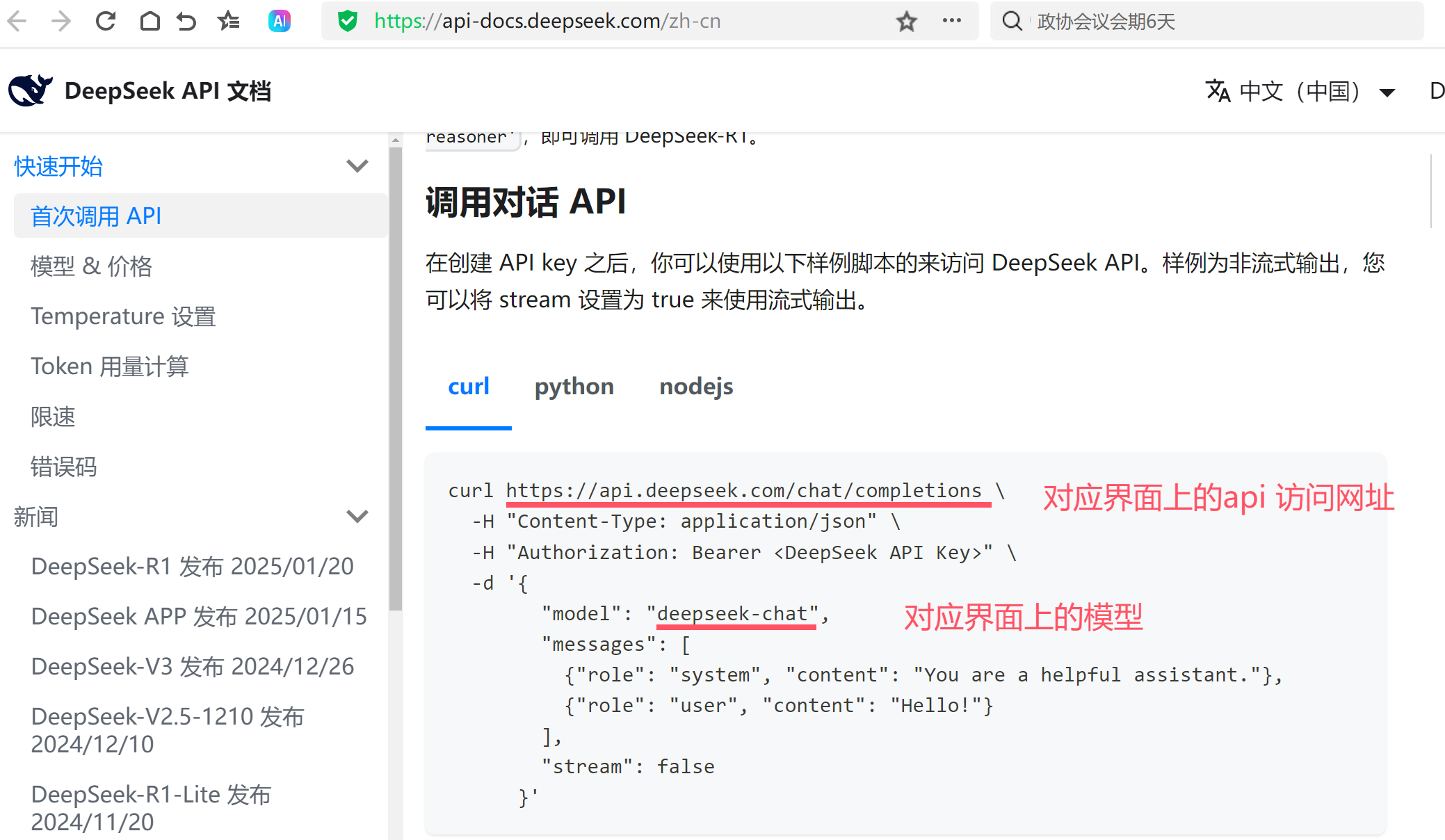The height and width of the screenshot is (840, 1445).
Task: Collapse the 新闻 sidebar section
Action: coord(357,517)
